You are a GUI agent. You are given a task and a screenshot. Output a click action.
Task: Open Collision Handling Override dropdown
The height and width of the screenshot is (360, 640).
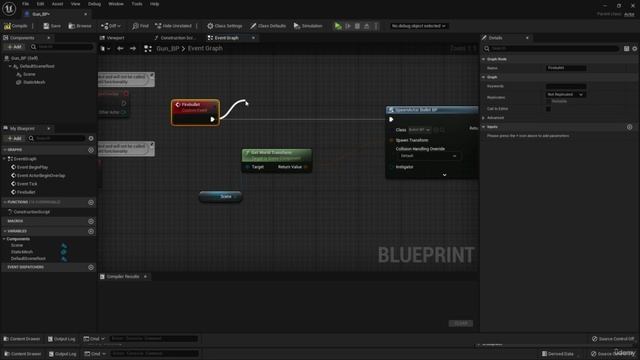[x=428, y=156]
